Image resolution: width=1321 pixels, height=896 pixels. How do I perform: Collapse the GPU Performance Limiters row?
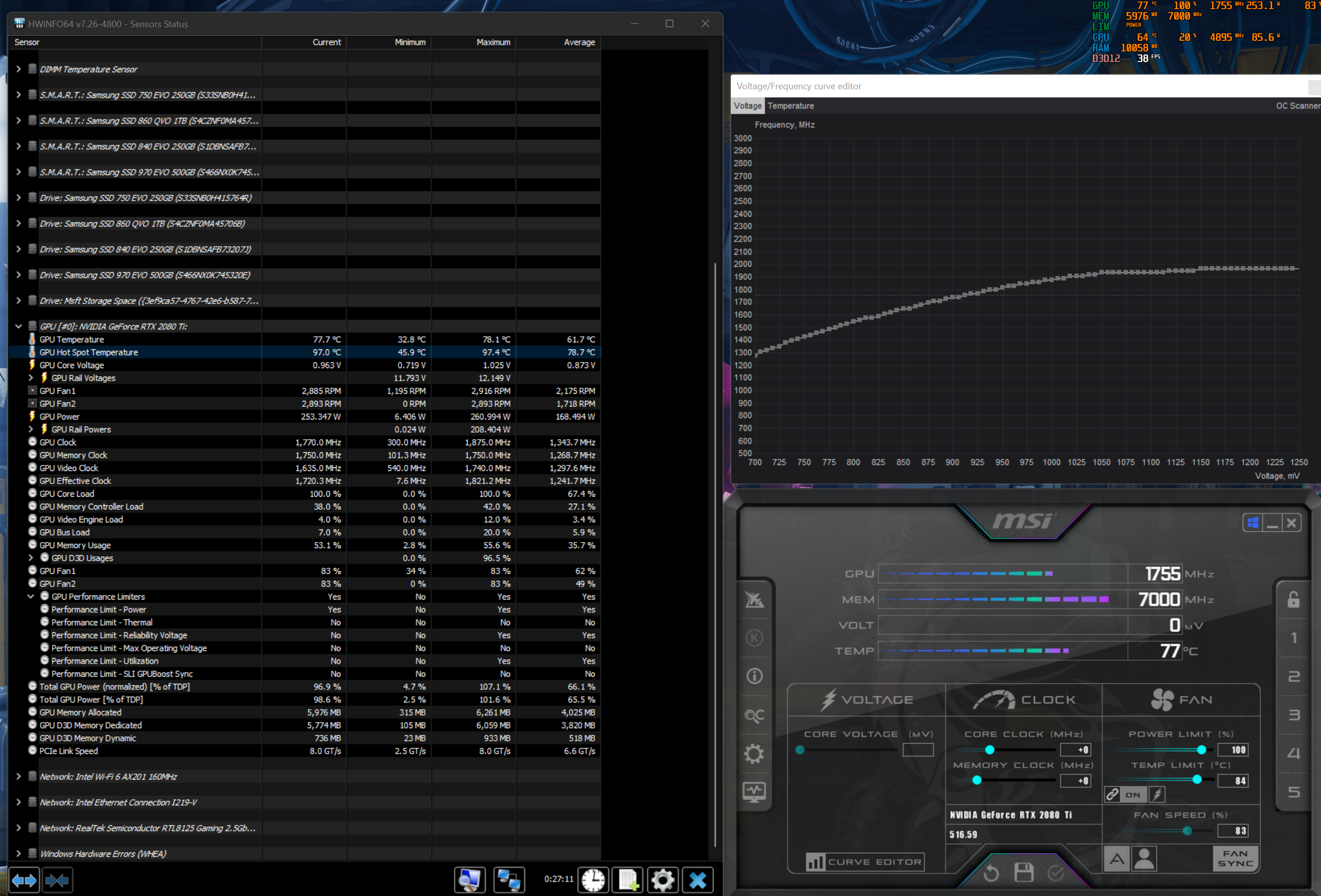click(31, 596)
